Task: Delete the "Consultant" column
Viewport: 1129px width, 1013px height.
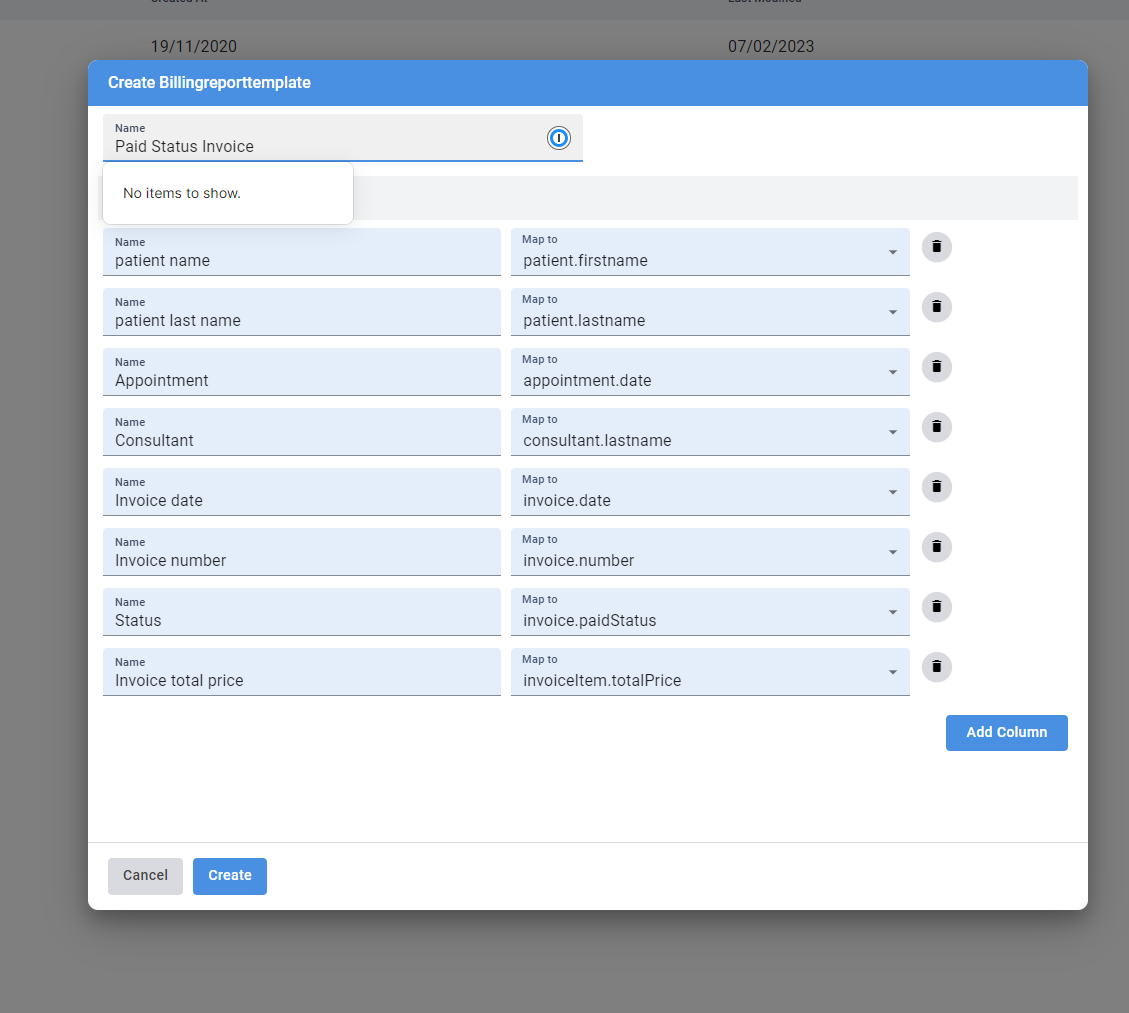Action: click(936, 427)
